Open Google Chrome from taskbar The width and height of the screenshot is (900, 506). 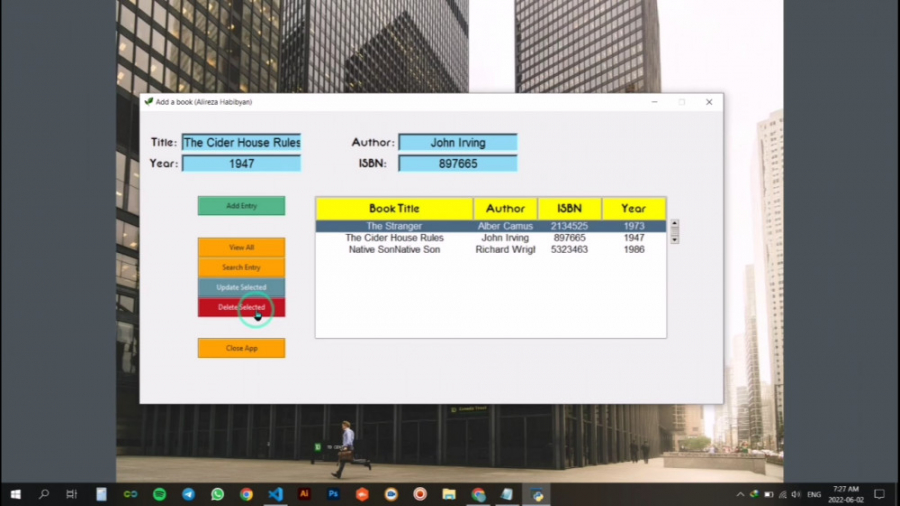tap(246, 494)
